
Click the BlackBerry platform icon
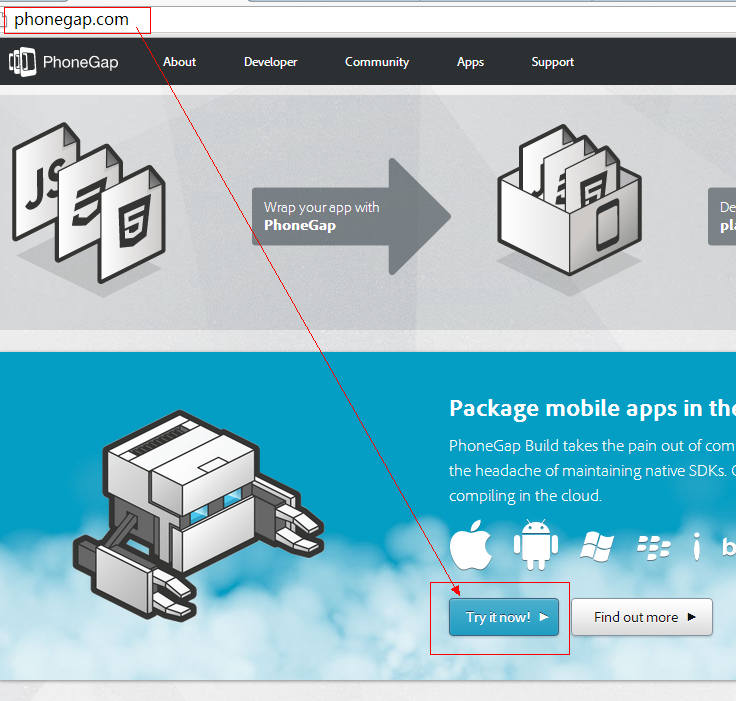pos(653,547)
